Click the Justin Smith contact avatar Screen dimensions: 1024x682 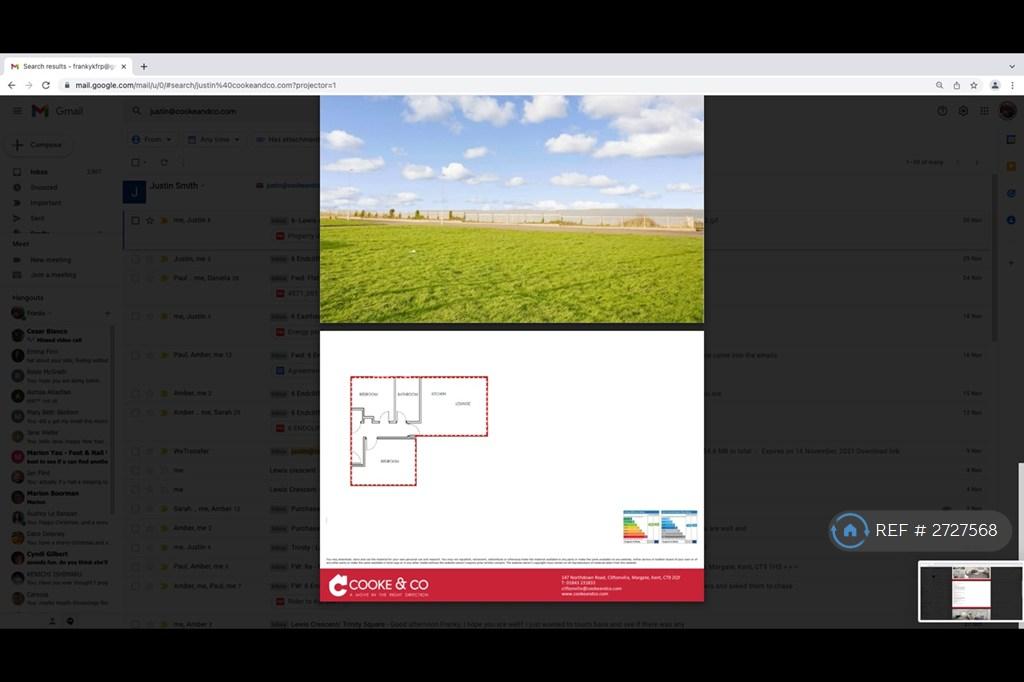click(135, 192)
